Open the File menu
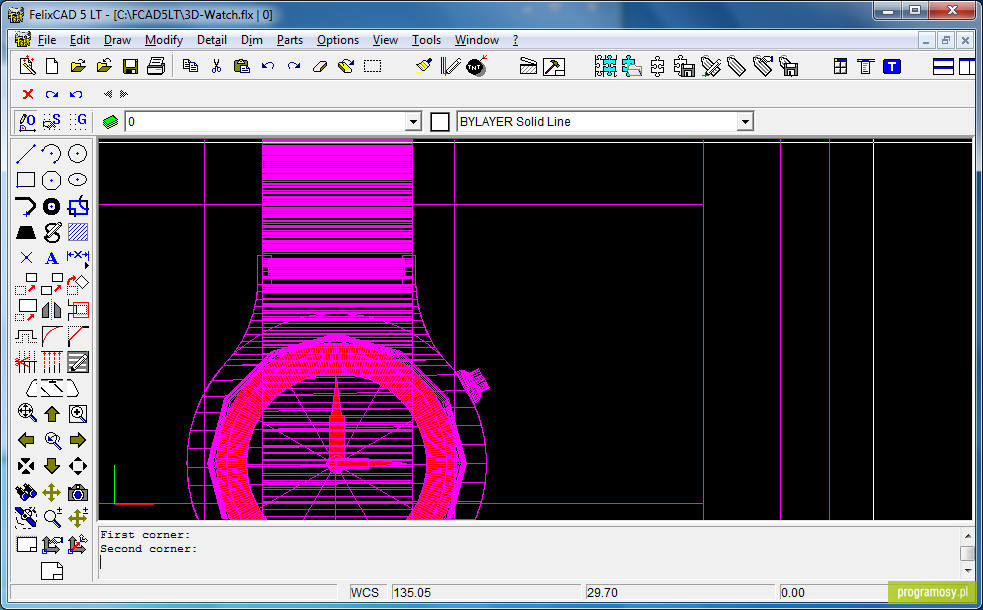 46,40
